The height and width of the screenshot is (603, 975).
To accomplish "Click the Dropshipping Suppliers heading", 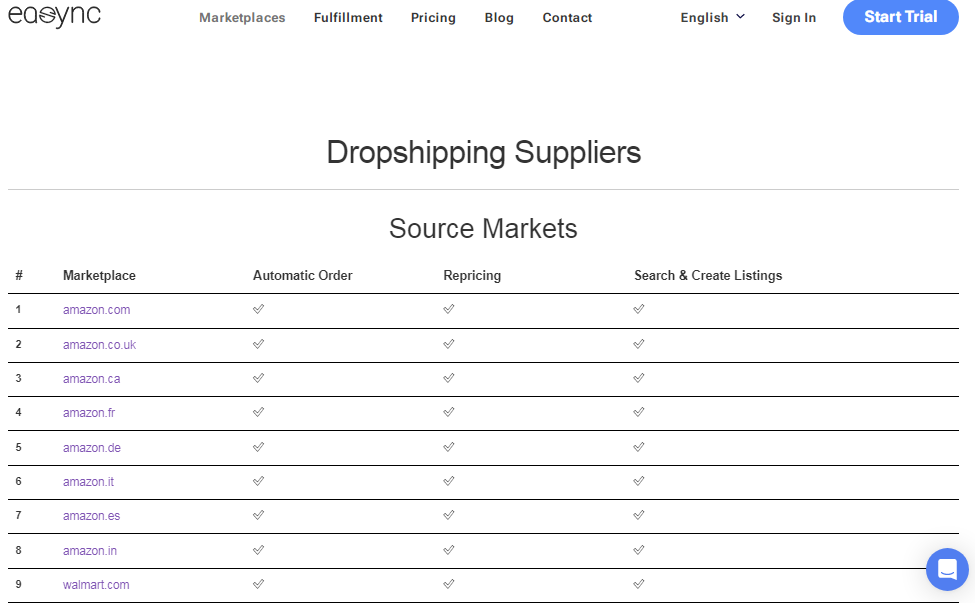I will tap(483, 152).
